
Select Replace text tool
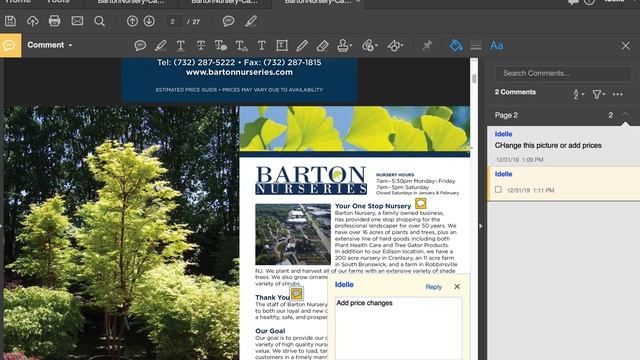coord(221,45)
